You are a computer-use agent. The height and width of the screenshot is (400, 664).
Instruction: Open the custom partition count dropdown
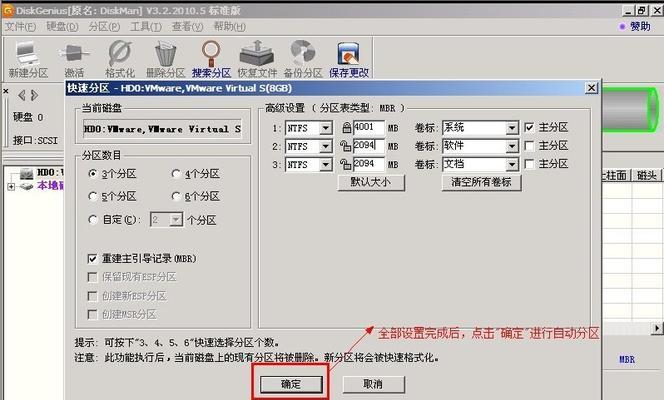pyautogui.click(x=176, y=220)
